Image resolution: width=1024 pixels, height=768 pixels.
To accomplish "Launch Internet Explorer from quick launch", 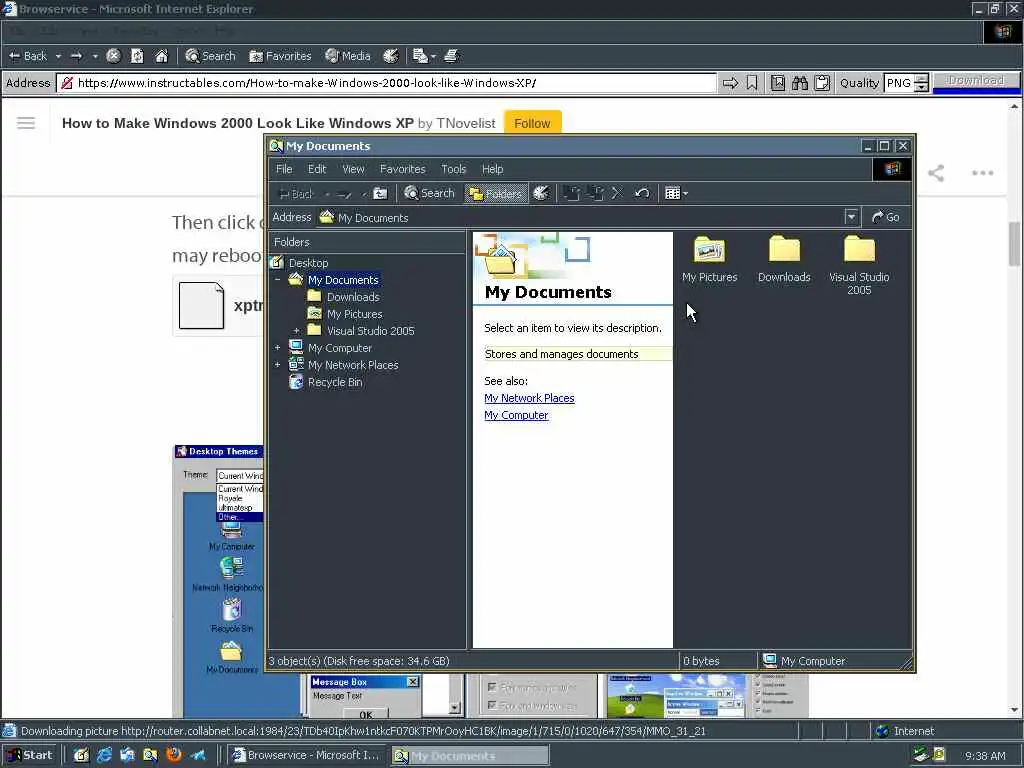I will point(104,756).
